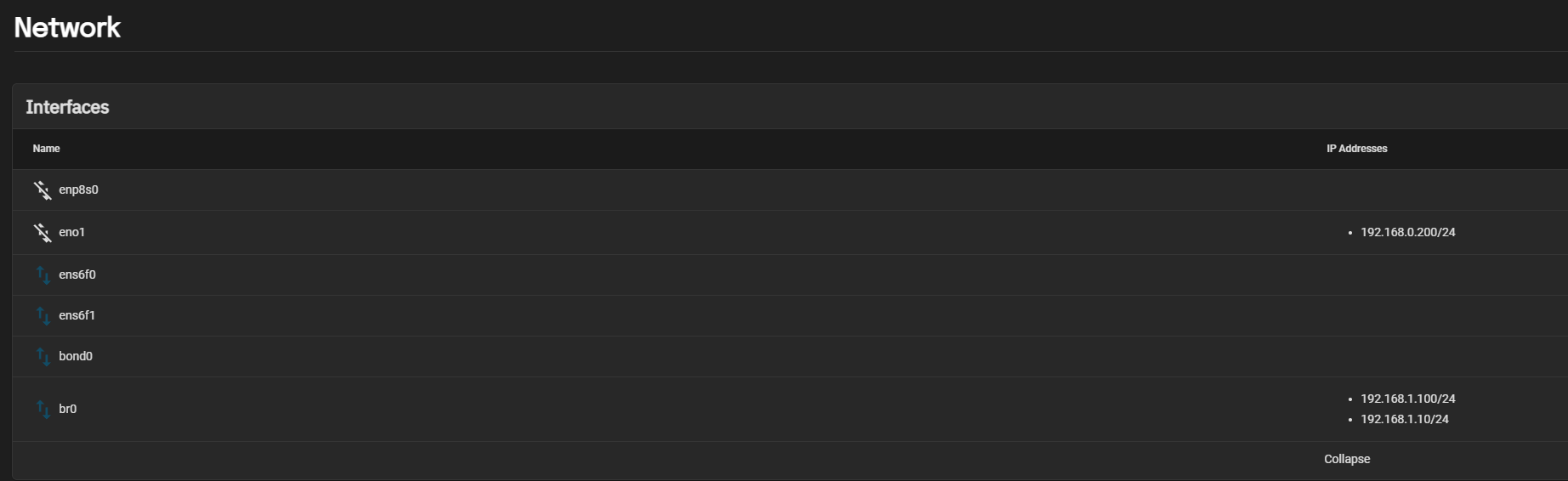Click the IP Addresses column header
Image resolution: width=1568 pixels, height=481 pixels.
point(1356,149)
